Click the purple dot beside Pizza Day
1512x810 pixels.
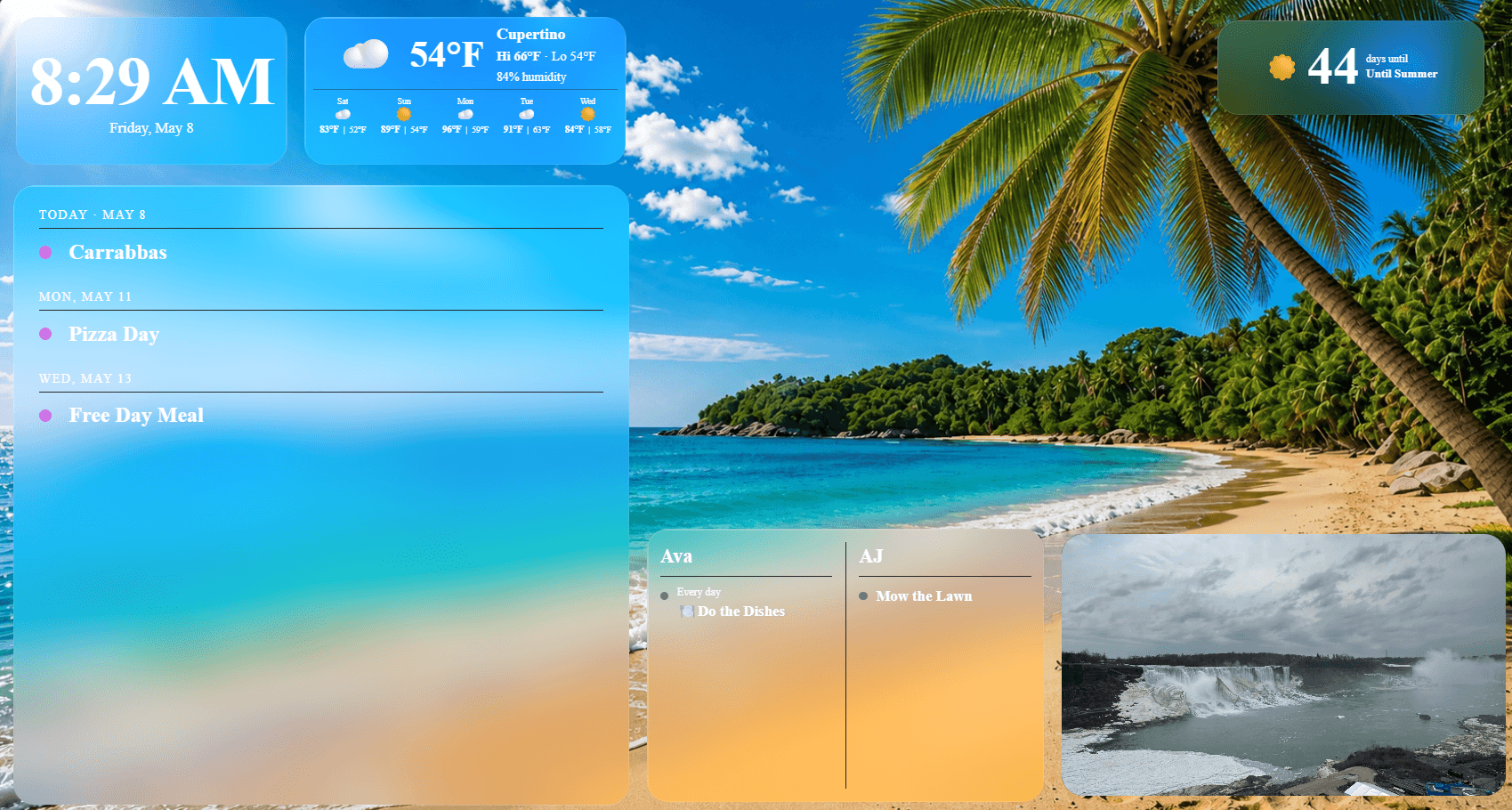pos(45,334)
